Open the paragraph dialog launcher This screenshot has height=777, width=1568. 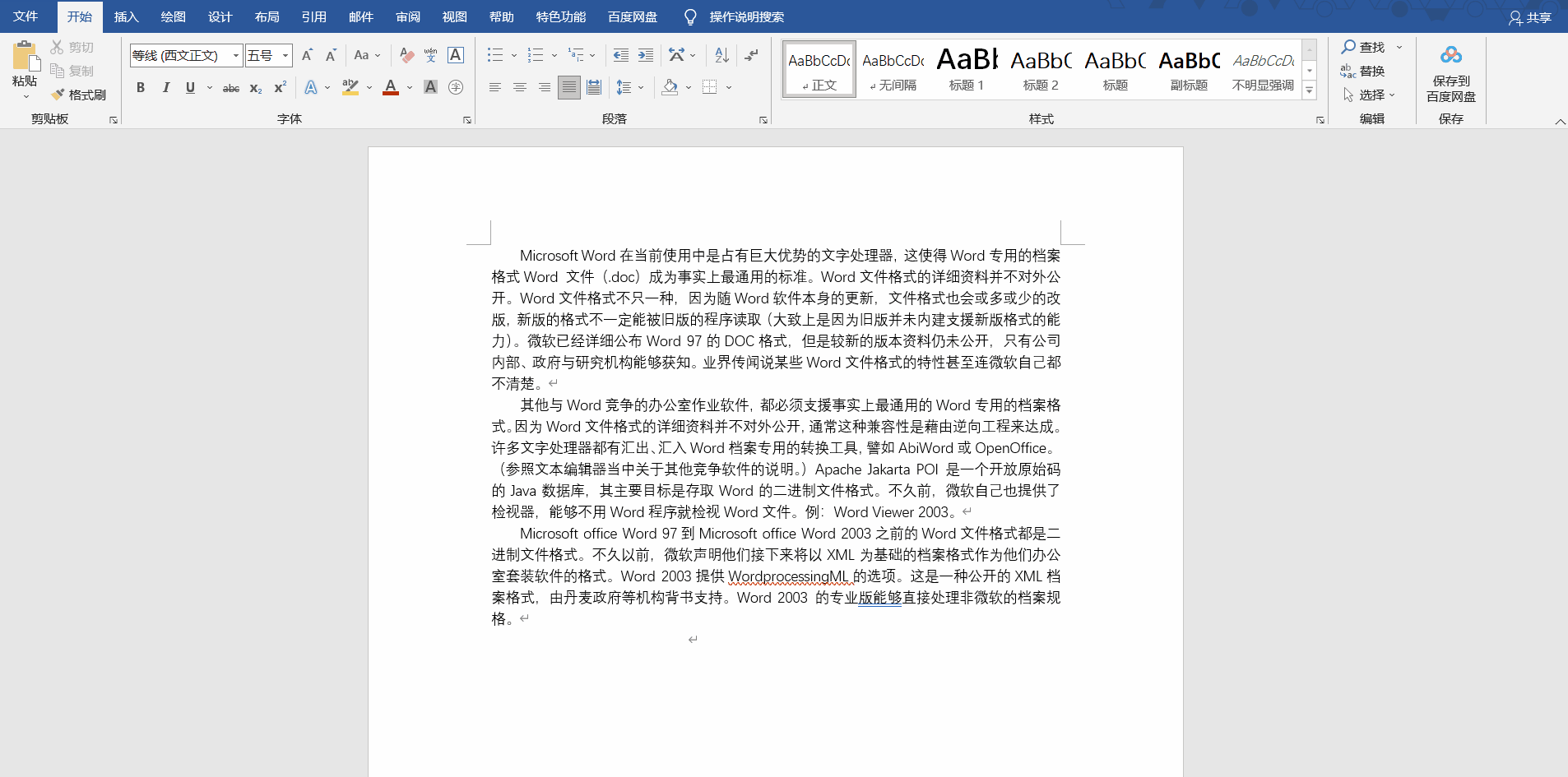pos(763,120)
